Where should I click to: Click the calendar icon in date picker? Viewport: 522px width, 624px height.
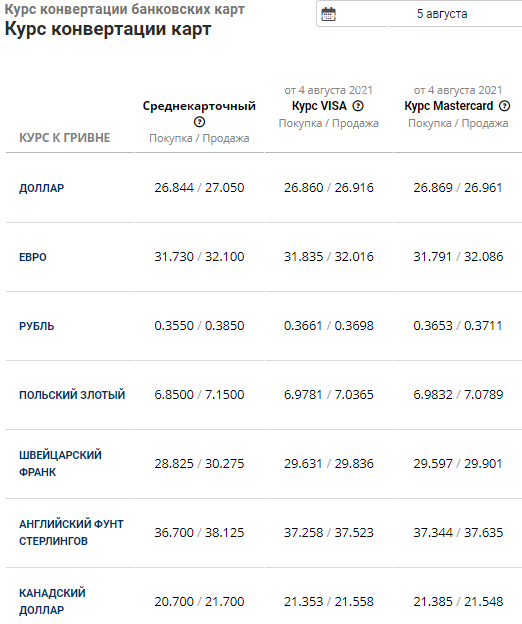(328, 14)
